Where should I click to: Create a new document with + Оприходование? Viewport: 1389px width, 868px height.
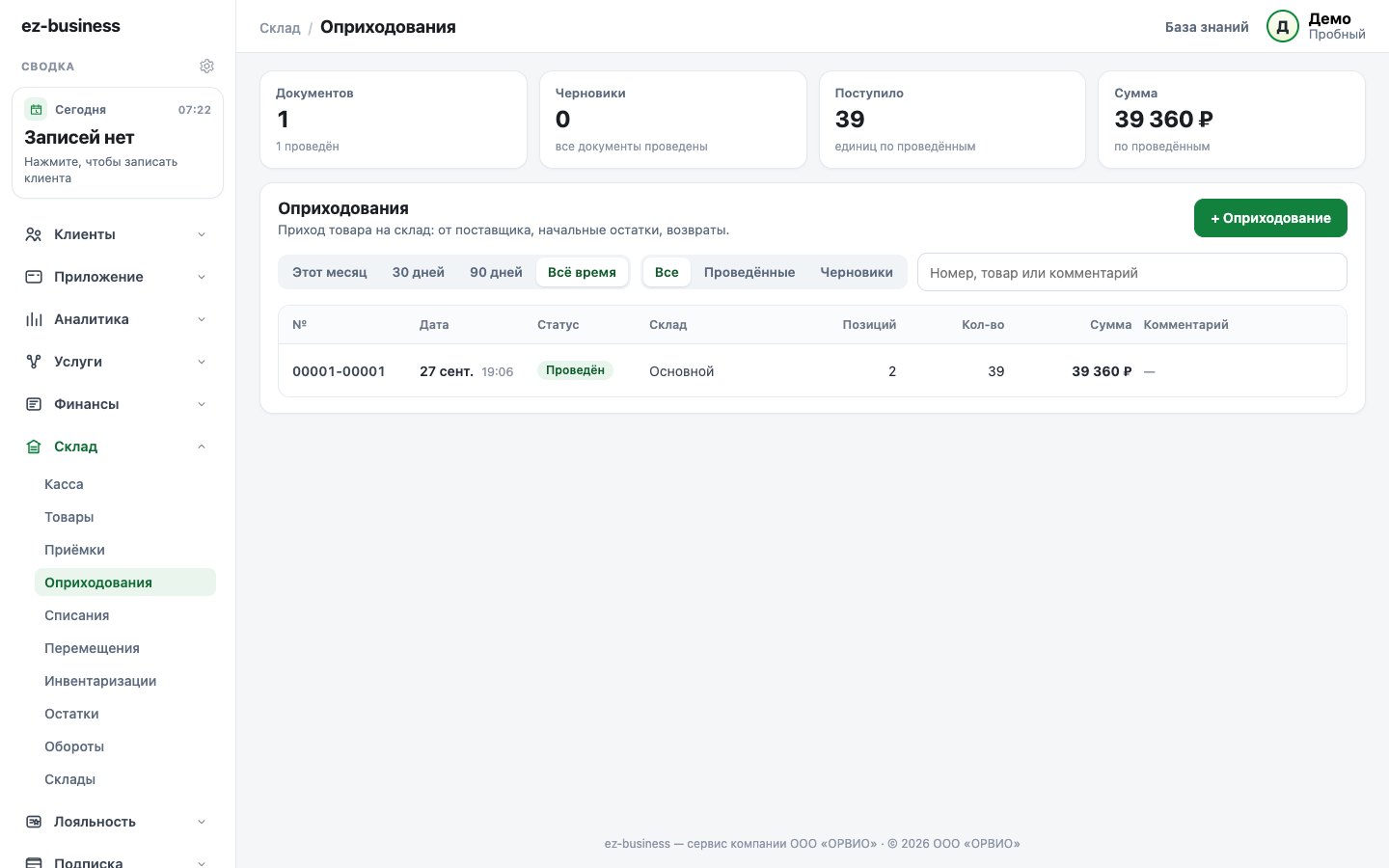[x=1270, y=218]
